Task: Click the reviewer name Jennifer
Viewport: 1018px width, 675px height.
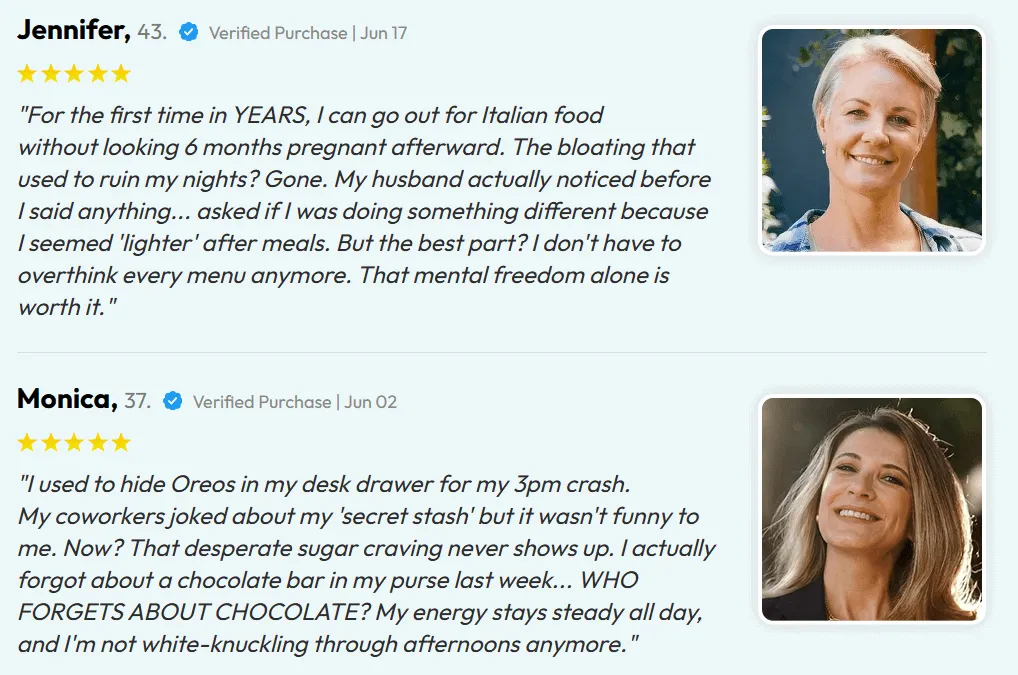Action: [74, 31]
